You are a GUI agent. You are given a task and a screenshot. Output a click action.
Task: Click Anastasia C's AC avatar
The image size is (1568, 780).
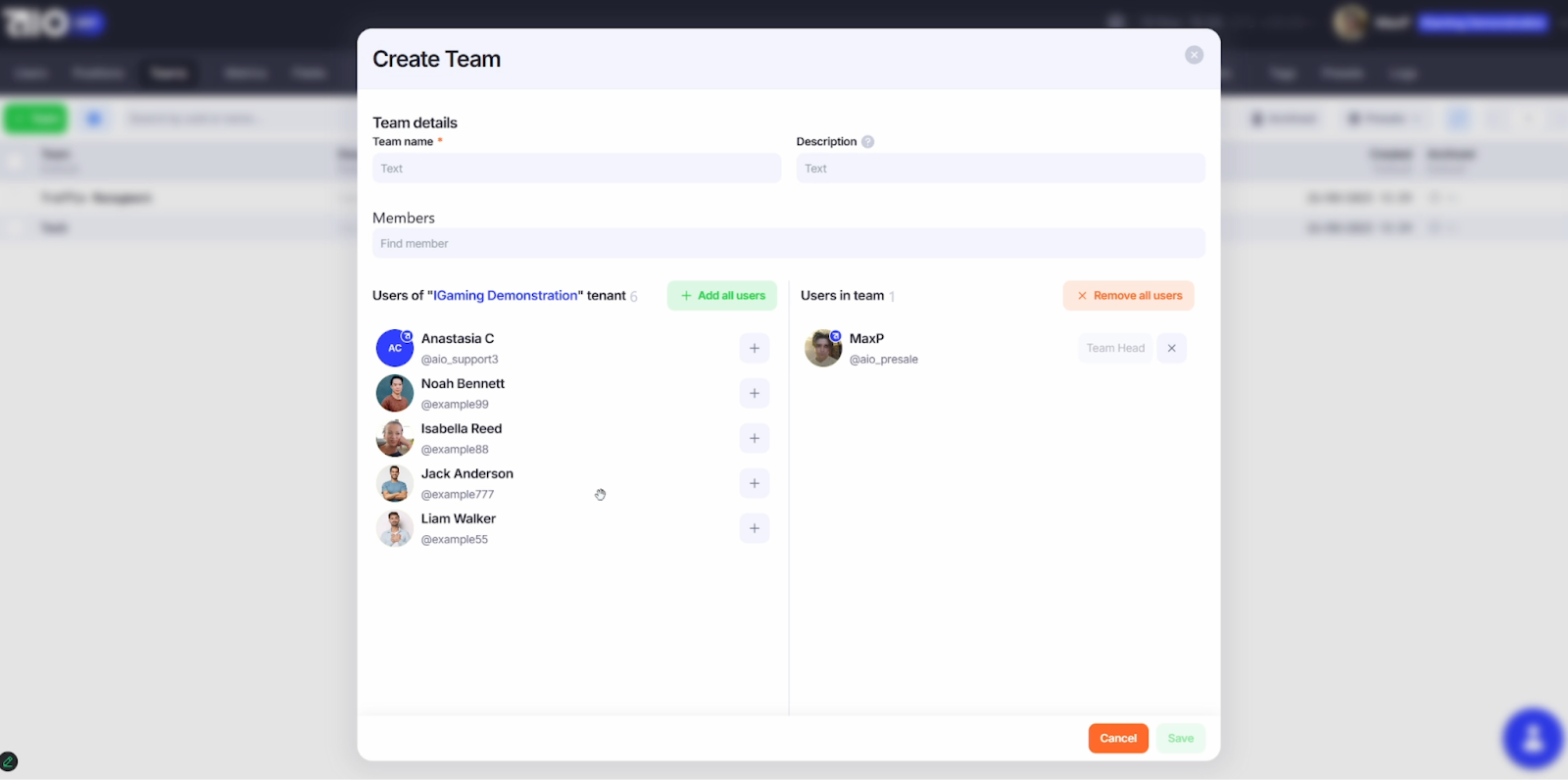click(394, 348)
